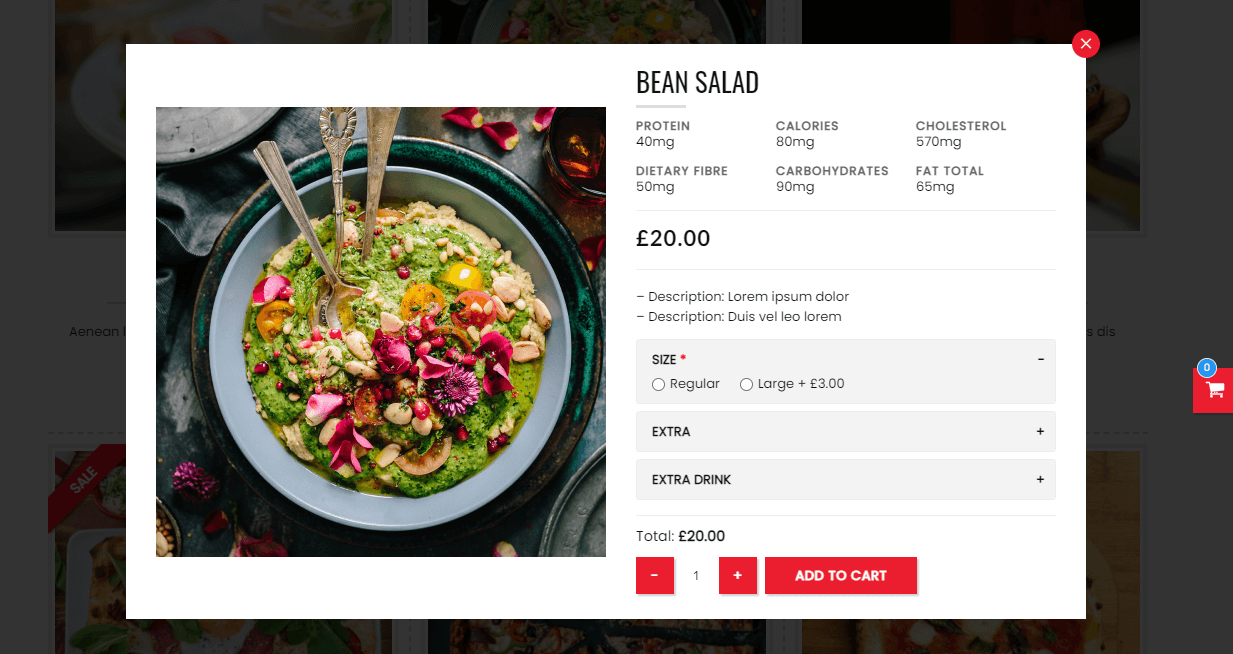Click the red required asterisk beside SIZE
This screenshot has height=654, width=1233.
[x=682, y=355]
